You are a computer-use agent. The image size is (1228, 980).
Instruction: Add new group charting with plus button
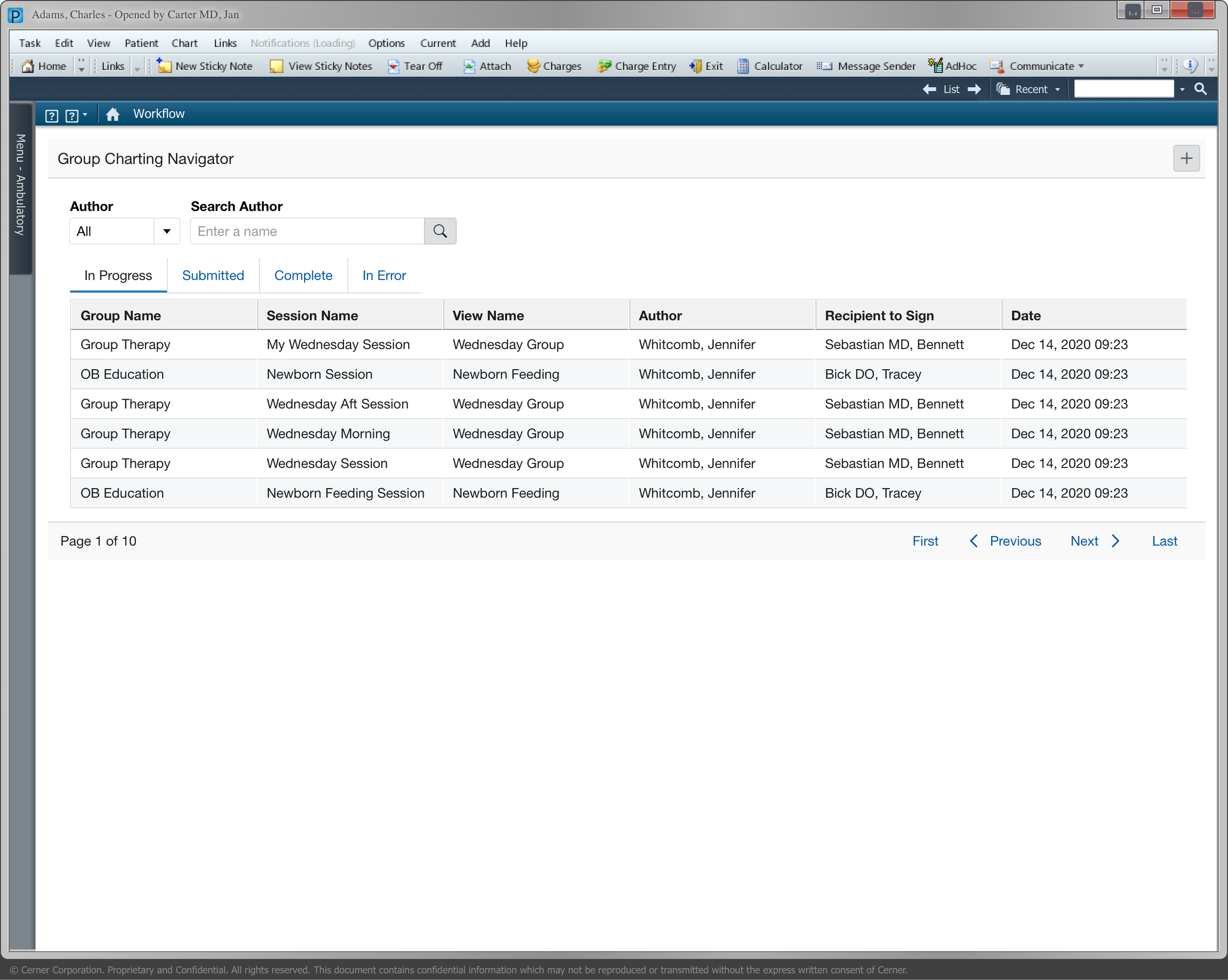pos(1186,158)
